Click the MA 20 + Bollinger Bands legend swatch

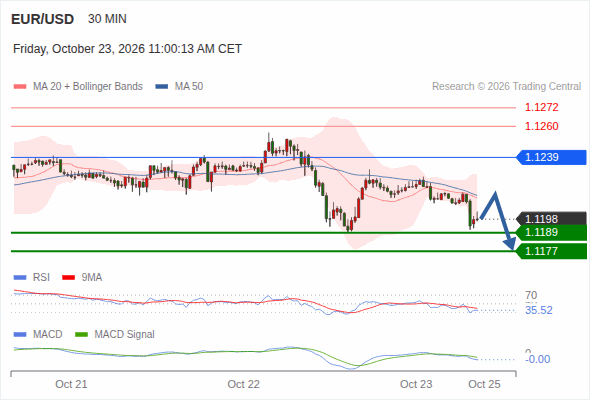[20, 87]
